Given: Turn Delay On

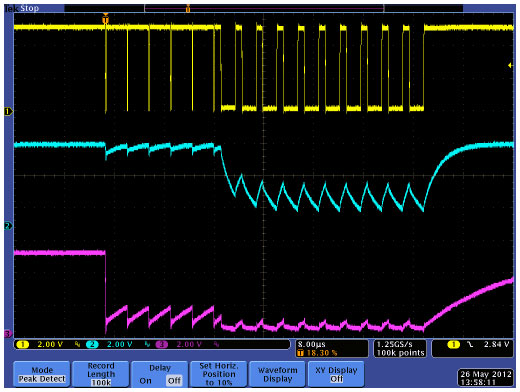Looking at the screenshot, I should 145,381.
